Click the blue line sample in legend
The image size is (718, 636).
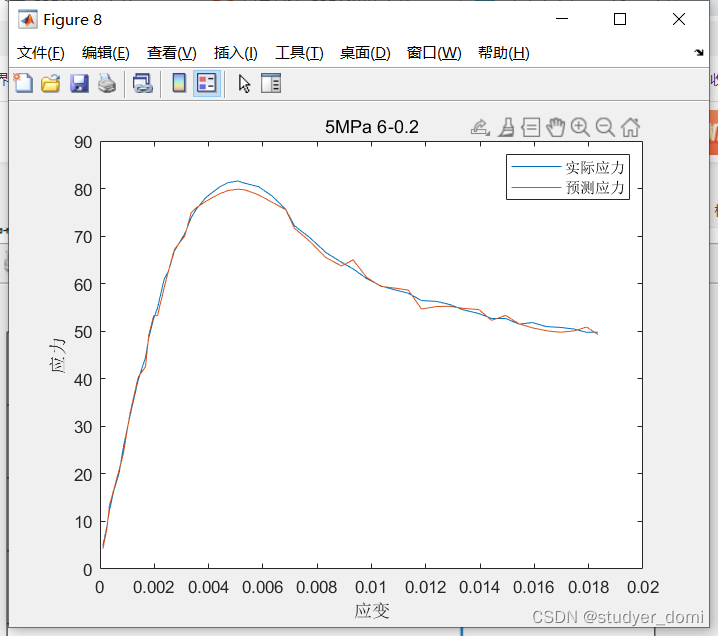(x=536, y=167)
